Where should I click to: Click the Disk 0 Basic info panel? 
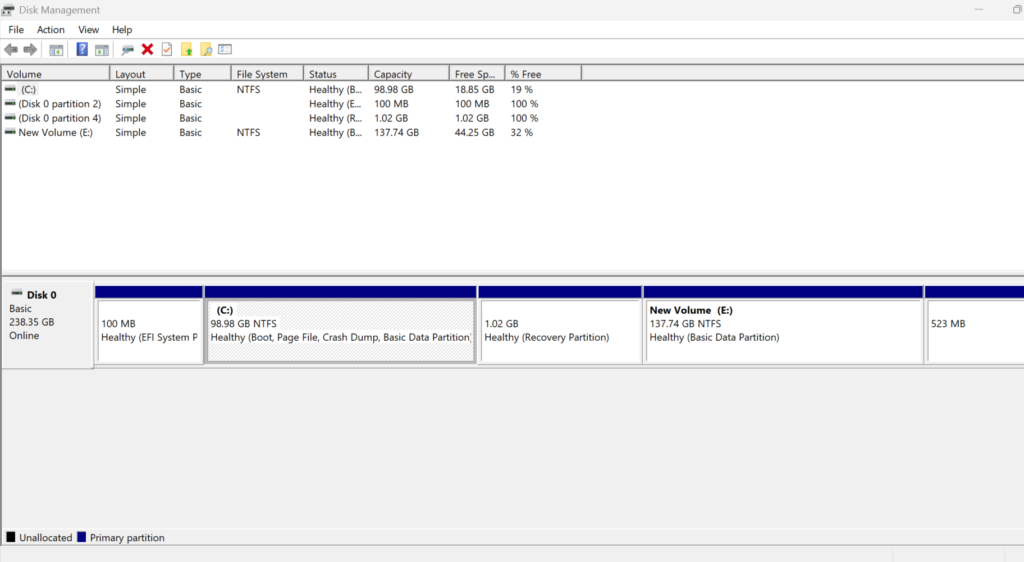(47, 324)
